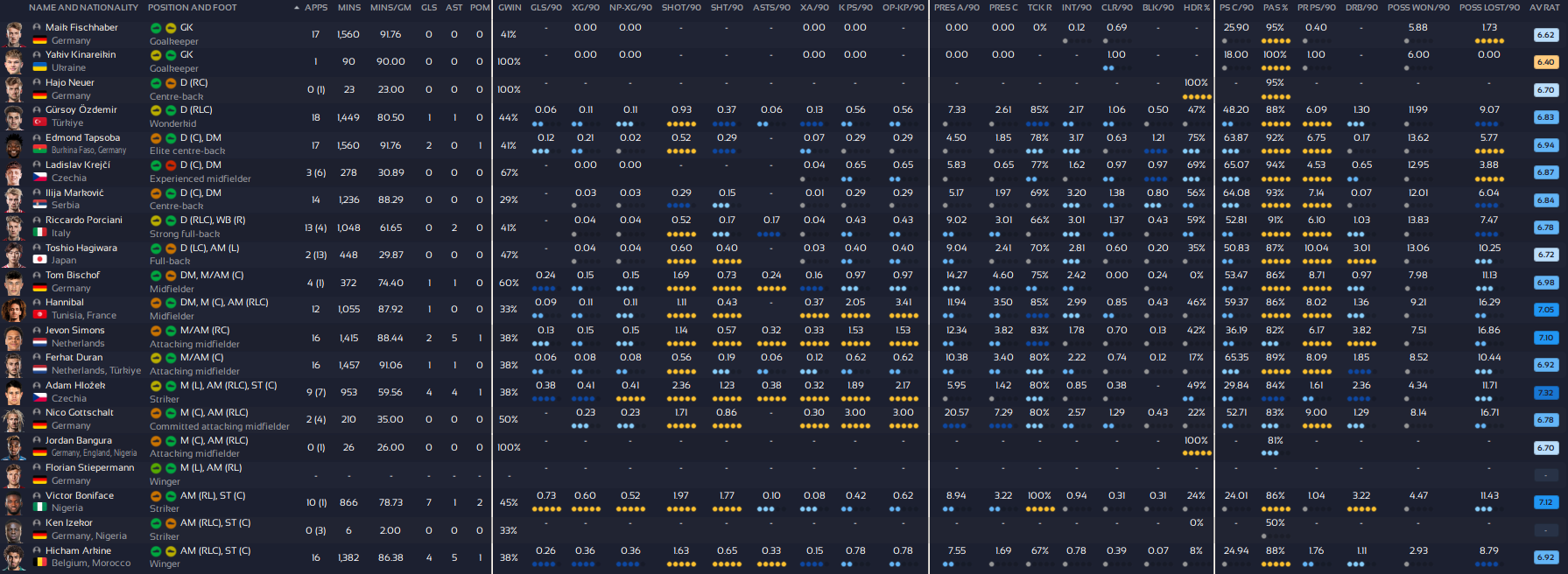
Task: Open Florian Stiepermann's player profile link
Action: point(90,468)
